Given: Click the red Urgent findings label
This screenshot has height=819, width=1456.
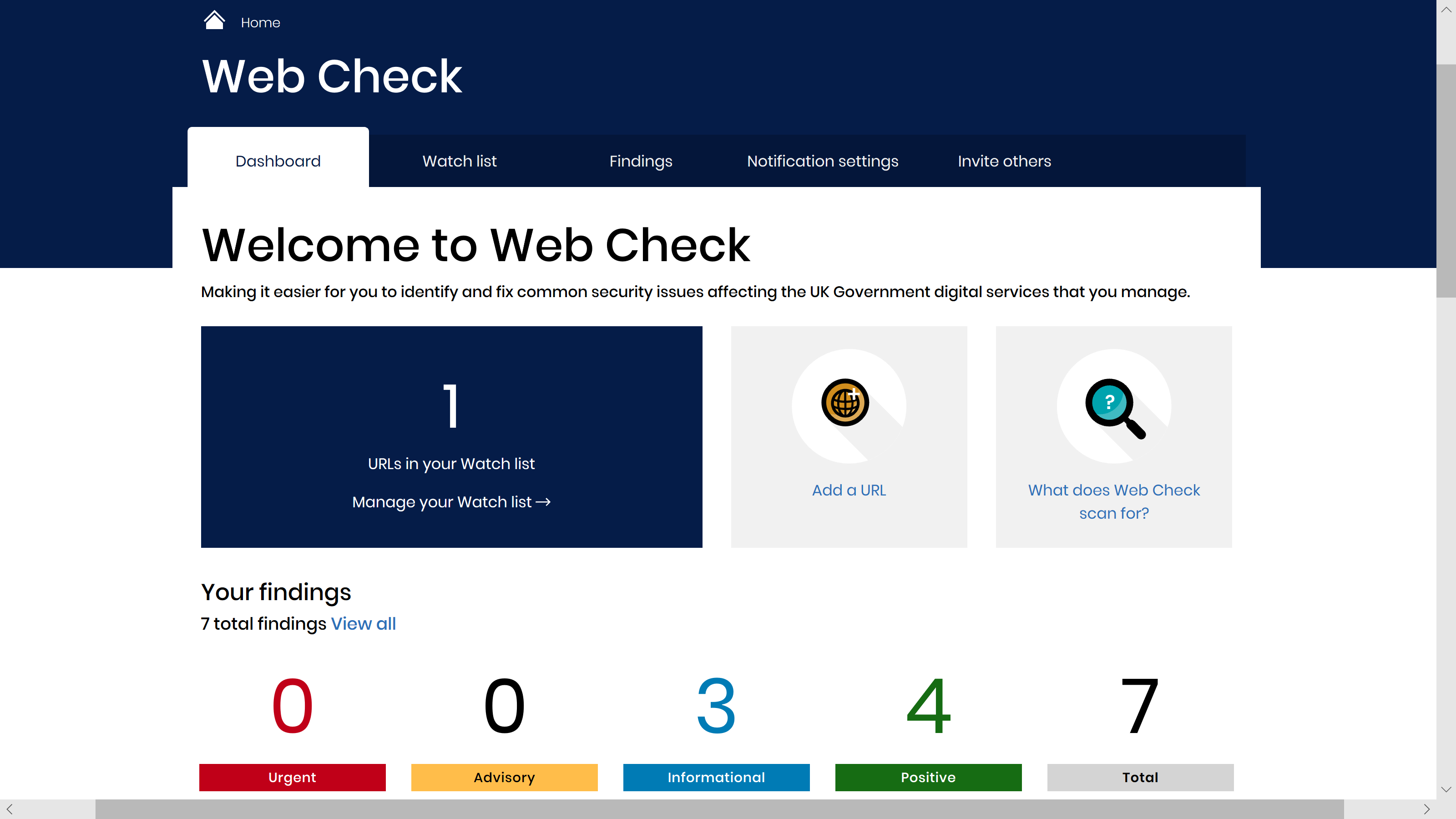Looking at the screenshot, I should click(x=292, y=777).
